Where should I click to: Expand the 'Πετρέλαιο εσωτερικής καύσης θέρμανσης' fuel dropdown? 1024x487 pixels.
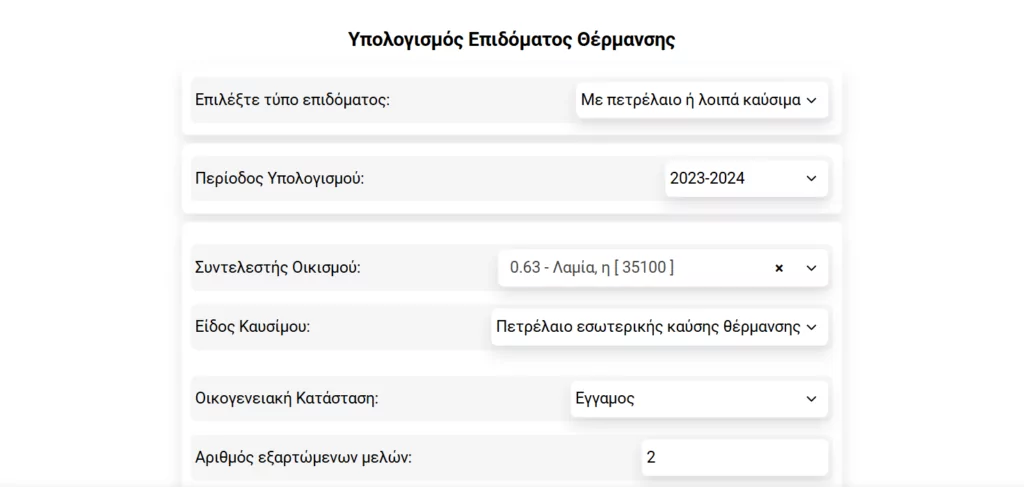[648, 327]
